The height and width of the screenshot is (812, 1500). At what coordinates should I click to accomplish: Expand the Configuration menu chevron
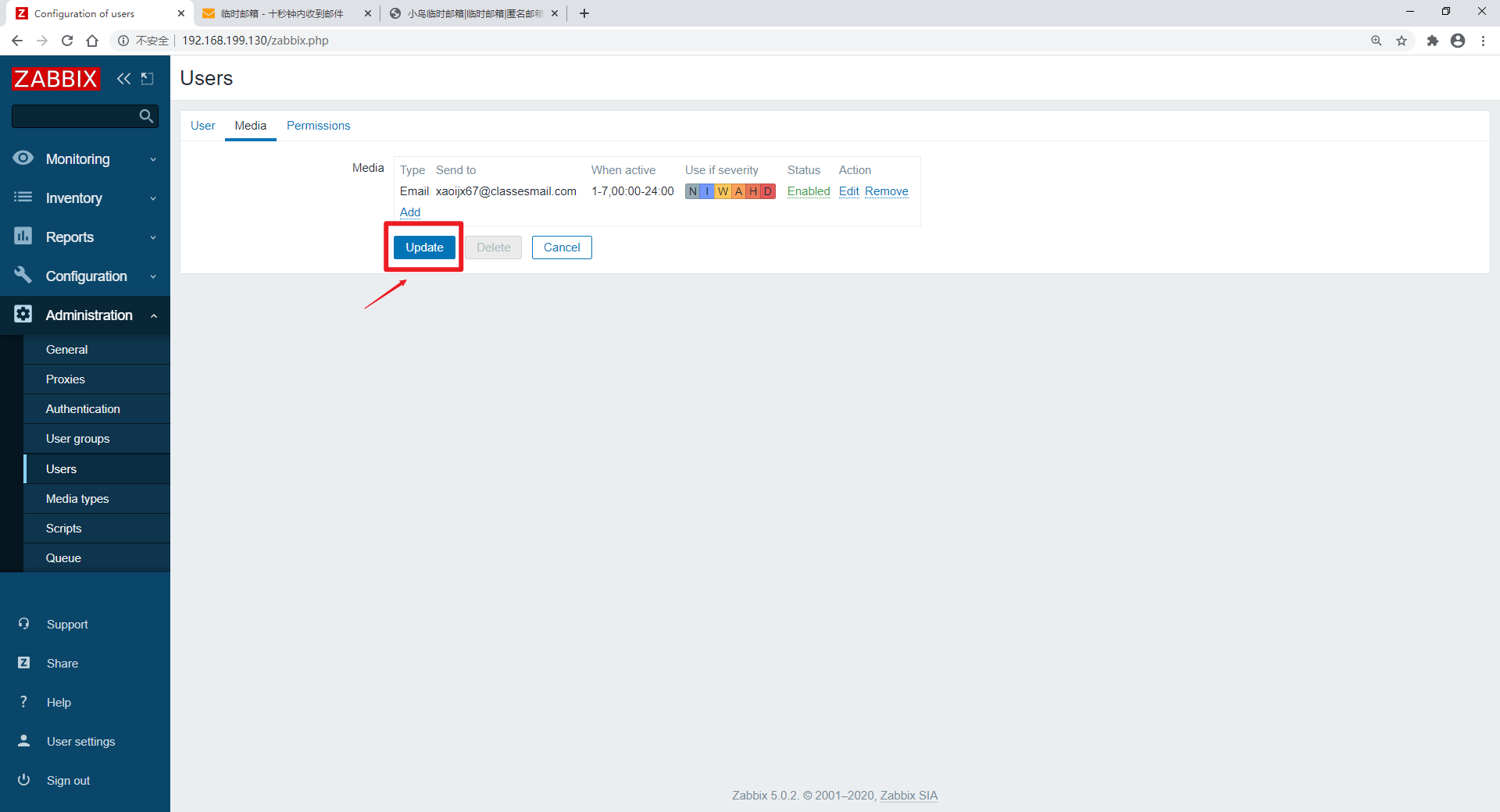tap(153, 276)
